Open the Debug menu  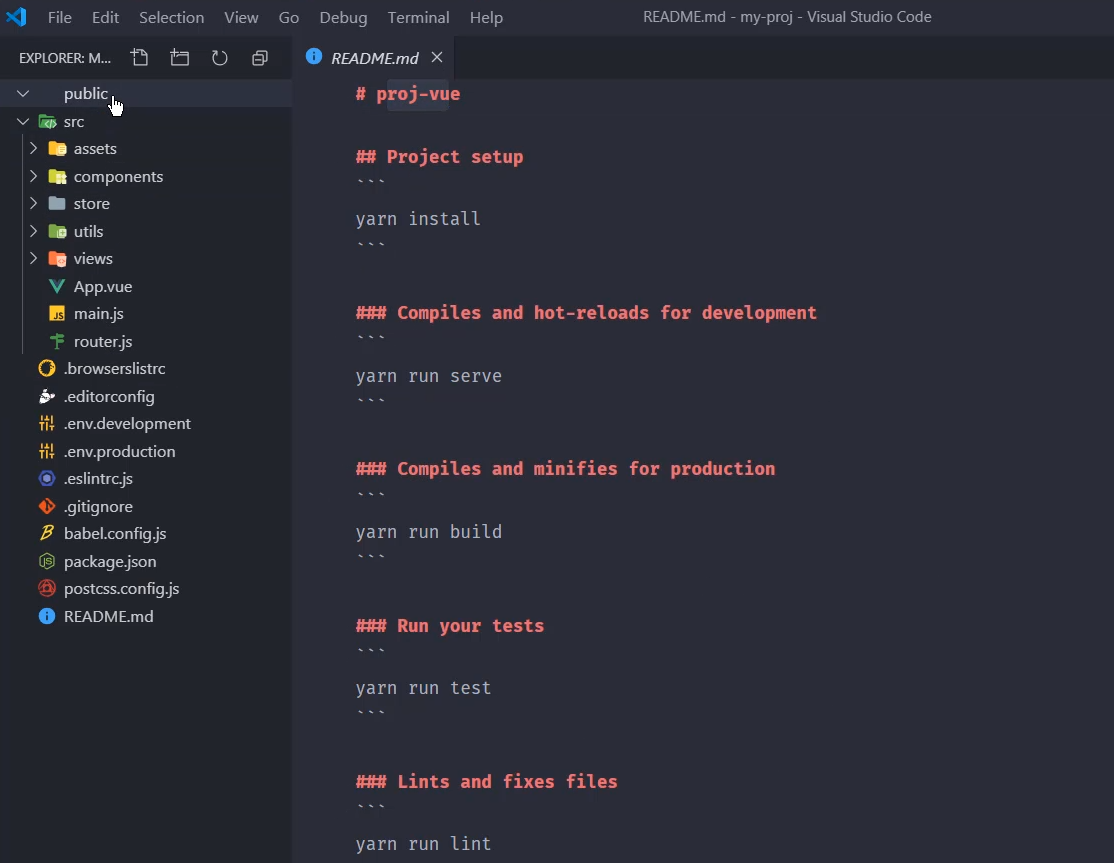pyautogui.click(x=343, y=17)
